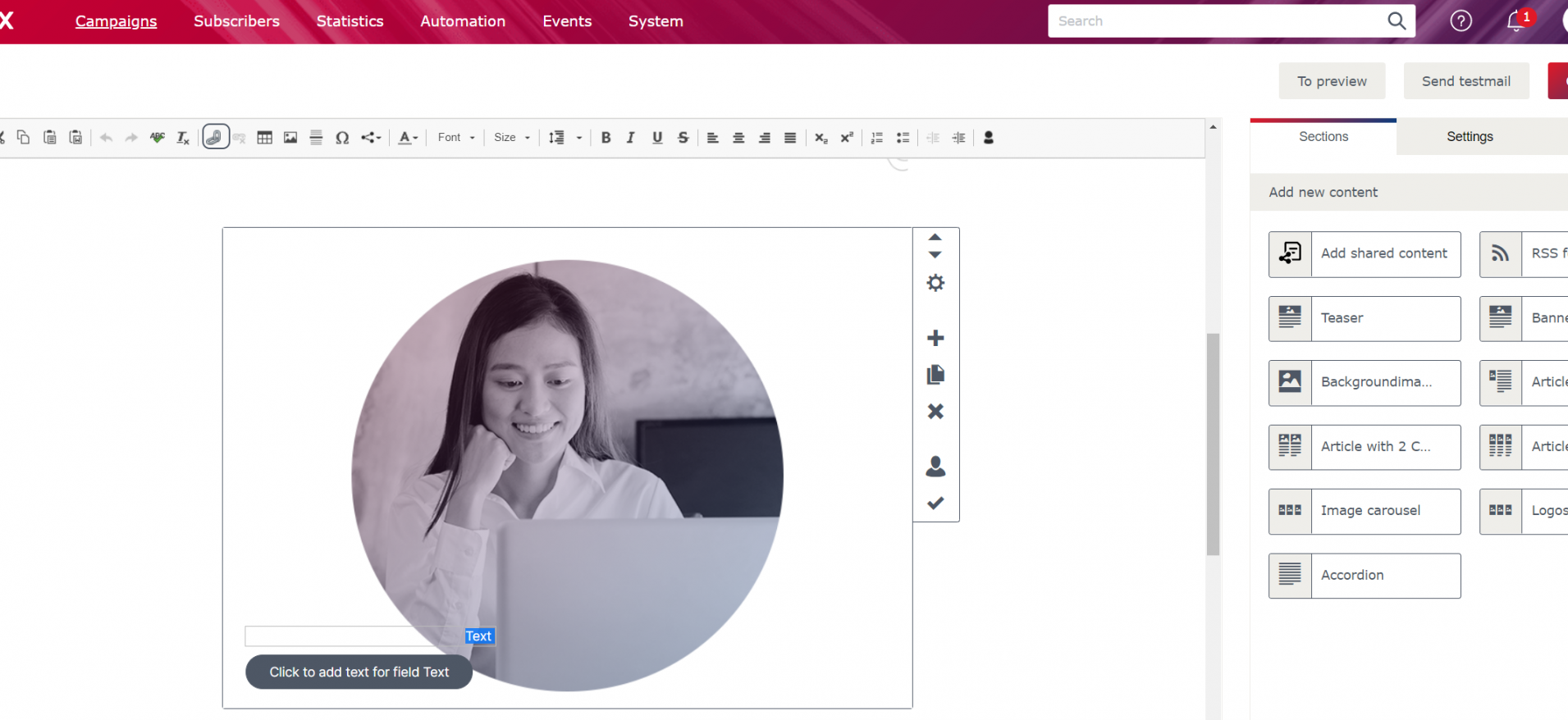Open the Automation menu
The image size is (1568, 720).
(463, 21)
